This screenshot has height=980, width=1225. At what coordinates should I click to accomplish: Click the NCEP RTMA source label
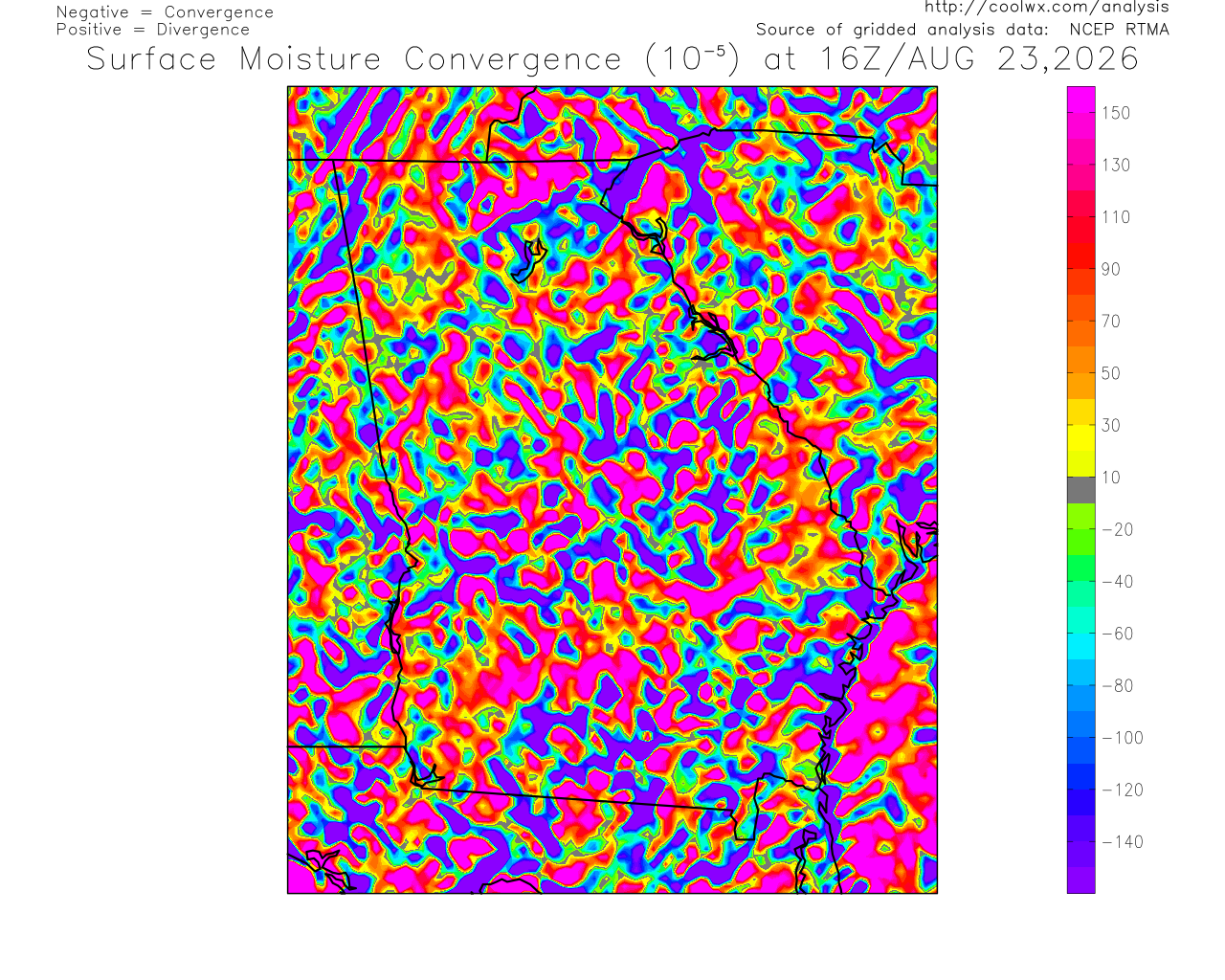1119,29
